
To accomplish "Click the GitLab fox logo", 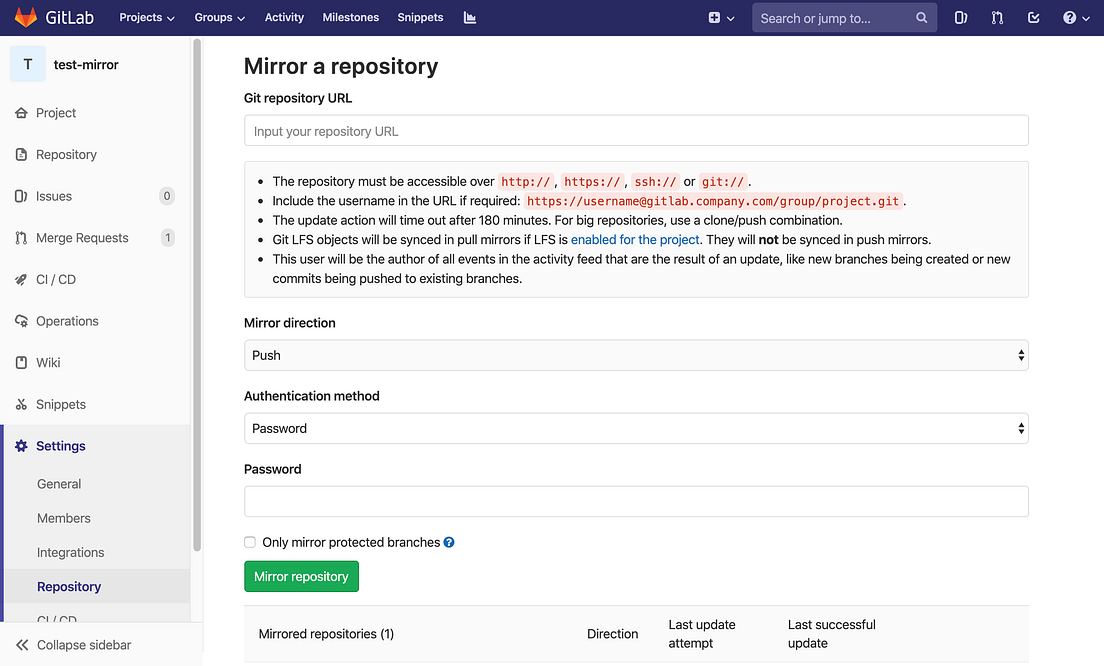I will 24,17.
